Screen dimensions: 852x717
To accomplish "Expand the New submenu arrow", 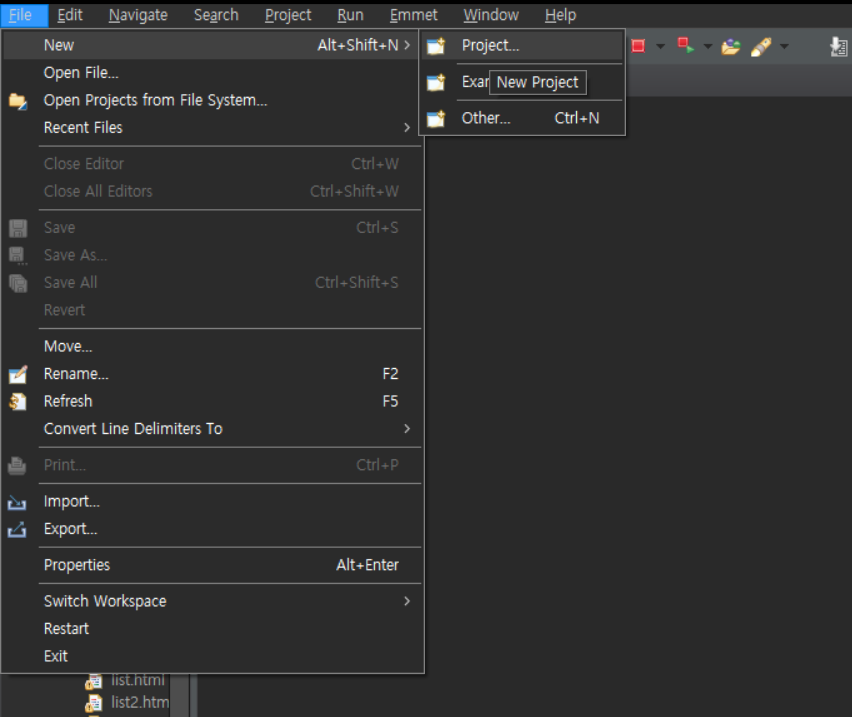I will pos(407,45).
